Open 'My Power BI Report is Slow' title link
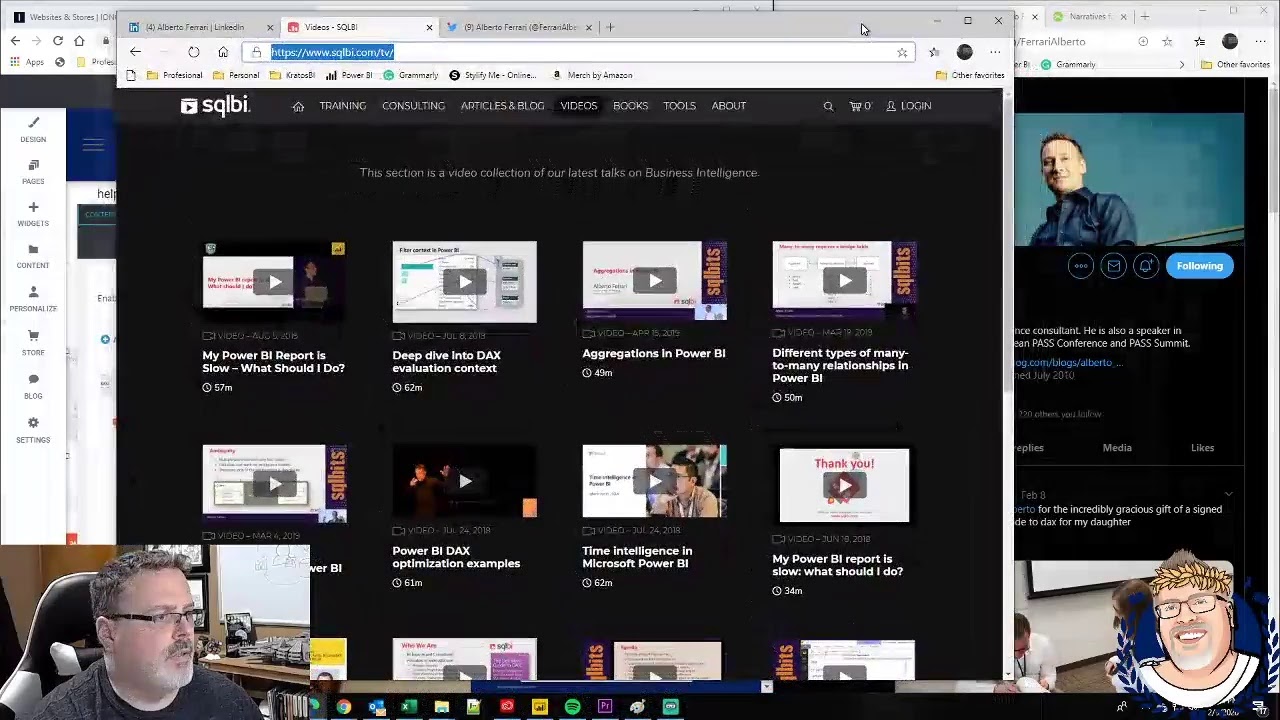This screenshot has width=1280, height=720. point(273,362)
